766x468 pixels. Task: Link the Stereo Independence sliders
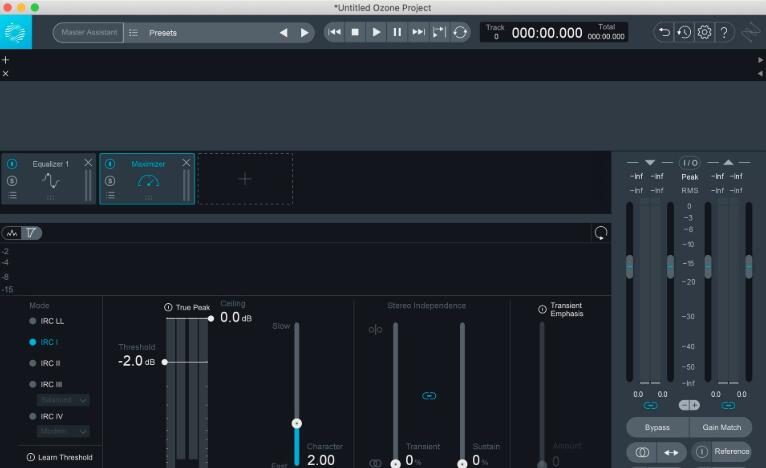pyautogui.click(x=429, y=396)
